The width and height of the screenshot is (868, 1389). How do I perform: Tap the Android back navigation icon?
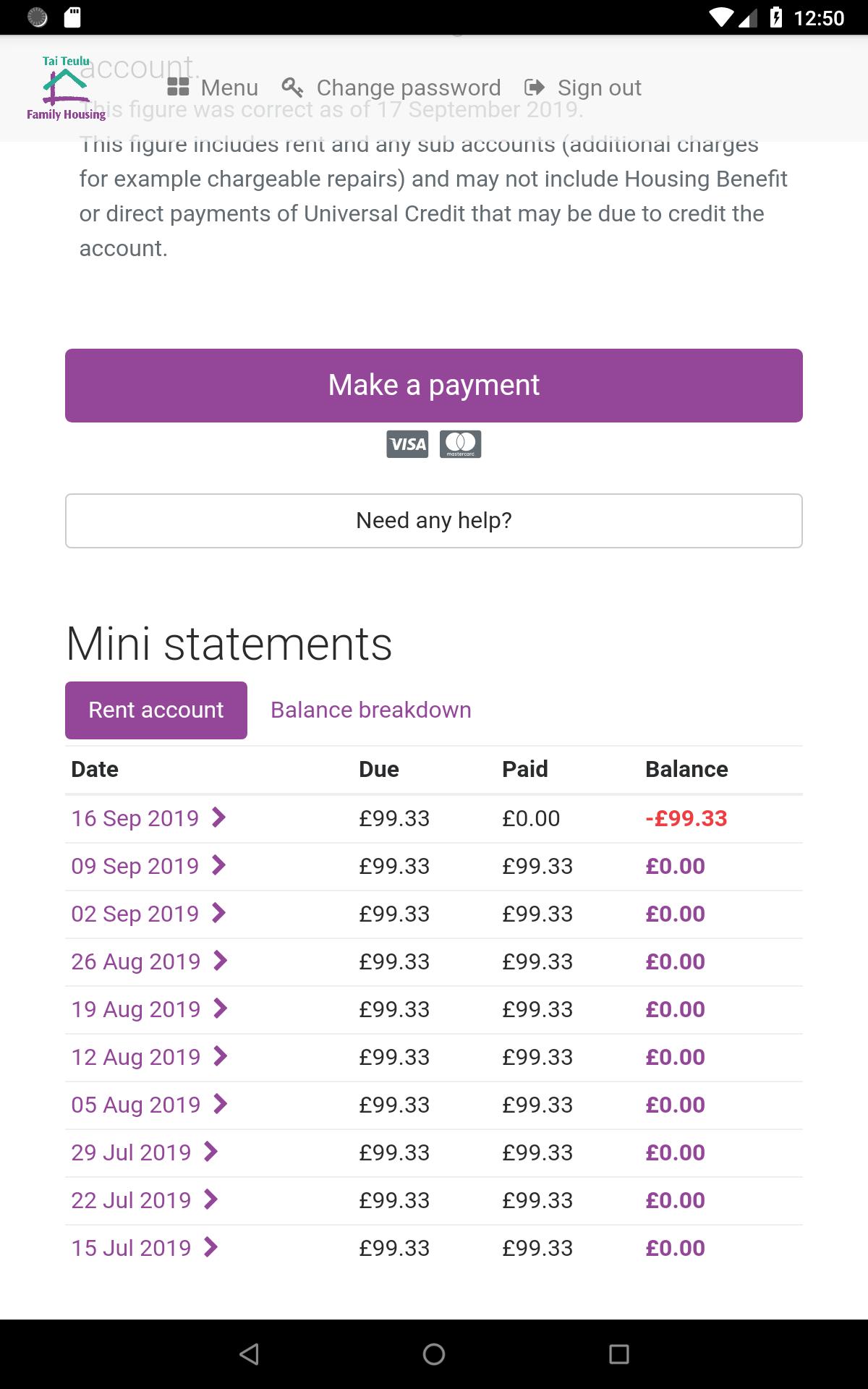pyautogui.click(x=249, y=1354)
